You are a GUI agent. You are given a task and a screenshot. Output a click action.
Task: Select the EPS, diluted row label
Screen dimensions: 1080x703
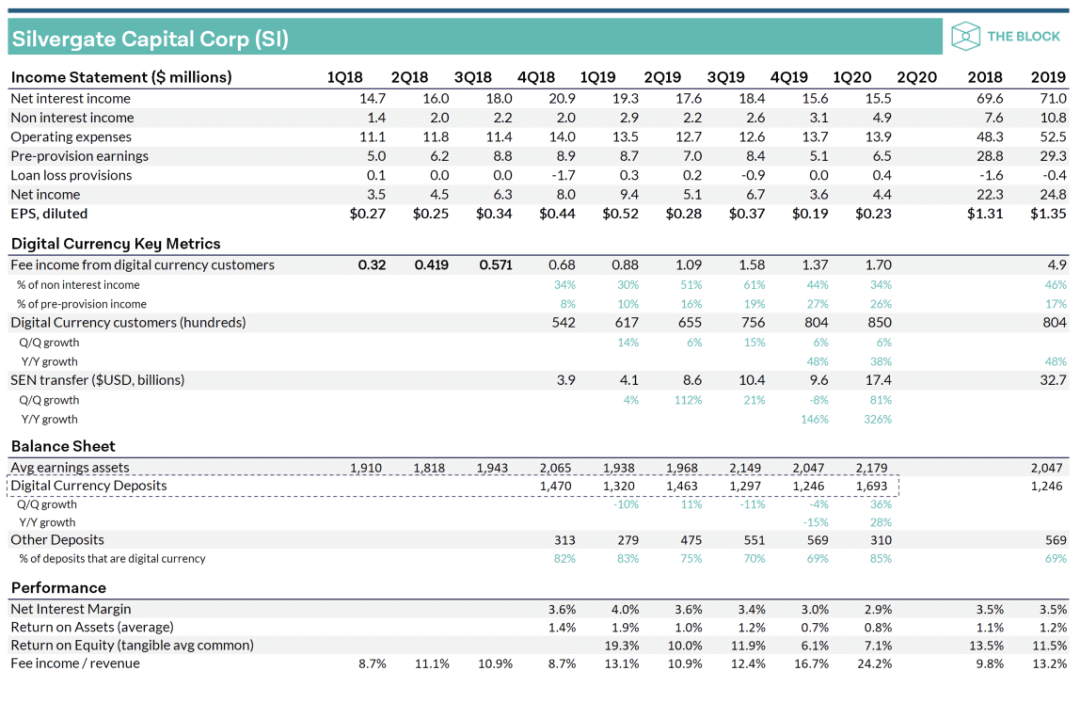[49, 214]
